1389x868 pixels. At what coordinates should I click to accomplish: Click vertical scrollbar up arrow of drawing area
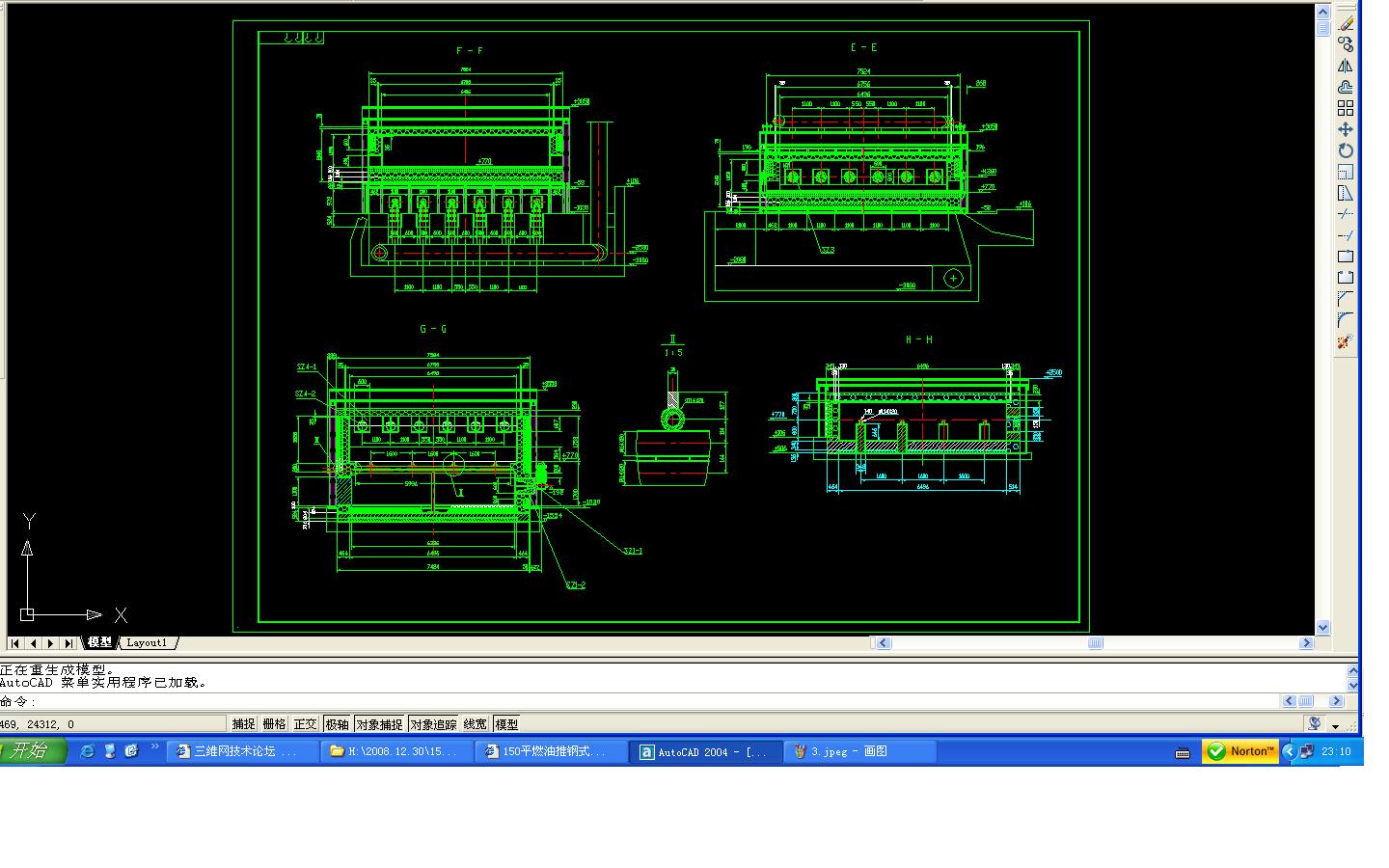[x=1323, y=11]
